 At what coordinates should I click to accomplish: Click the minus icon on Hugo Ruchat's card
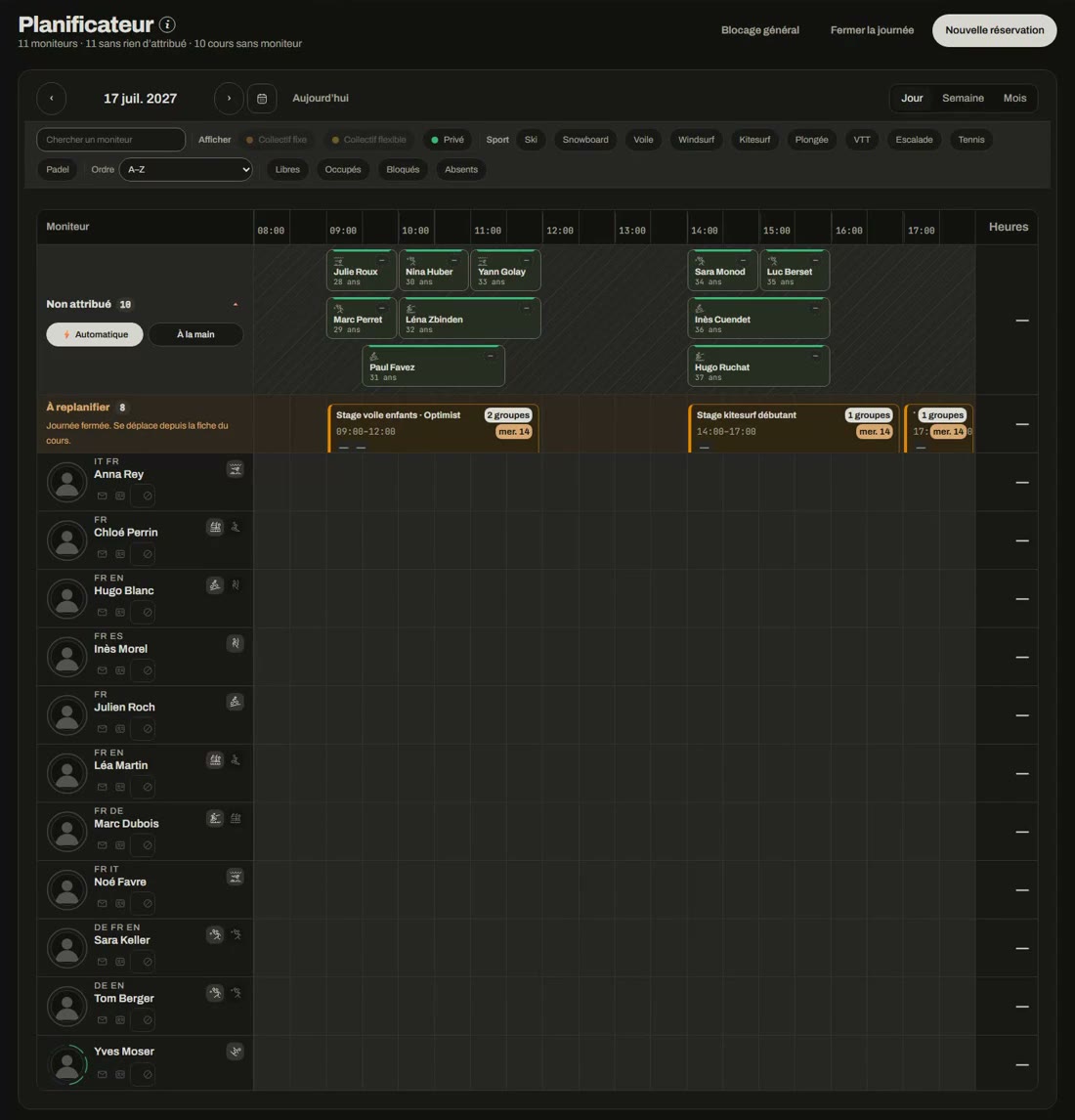point(815,356)
